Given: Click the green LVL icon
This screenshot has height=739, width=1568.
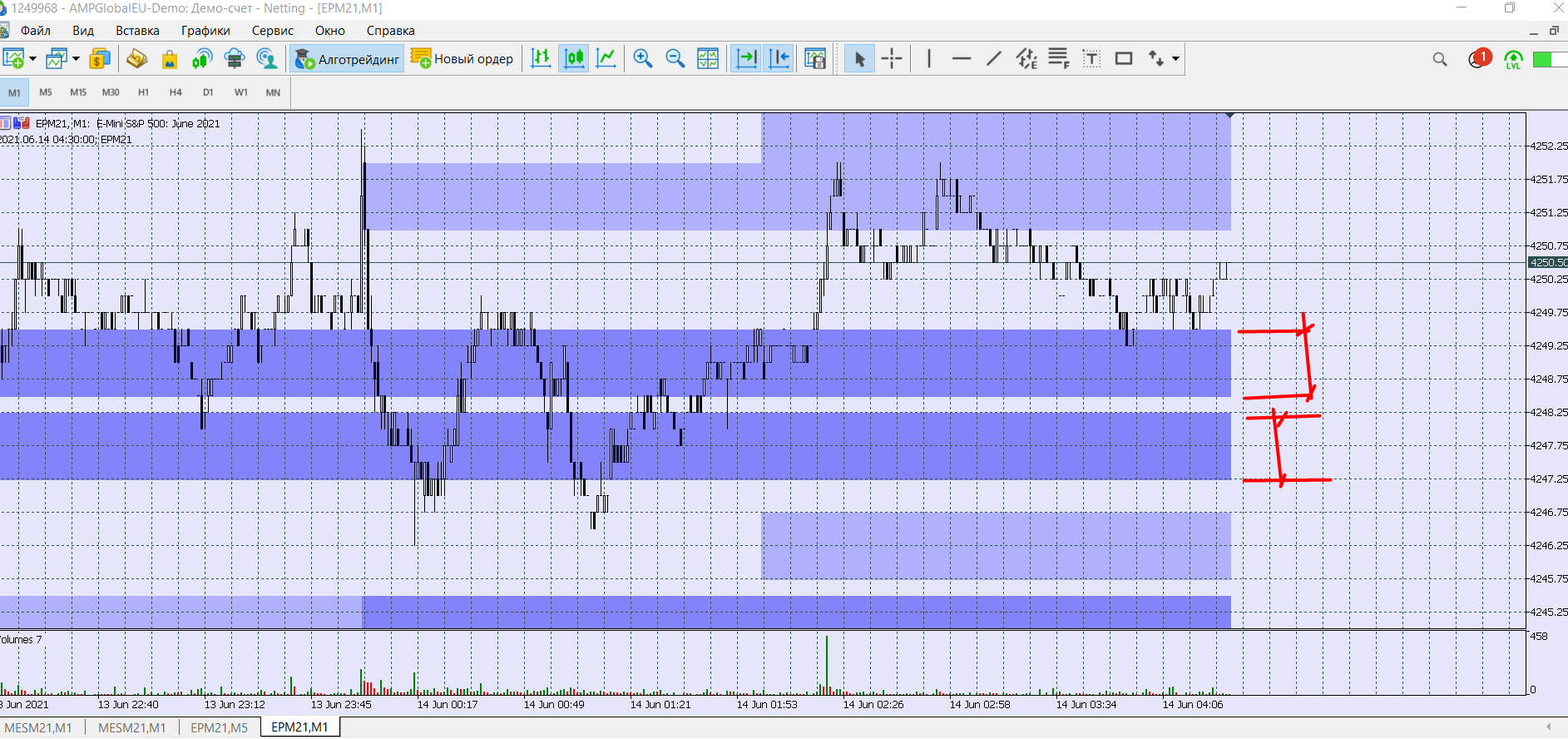Looking at the screenshot, I should [x=1513, y=59].
